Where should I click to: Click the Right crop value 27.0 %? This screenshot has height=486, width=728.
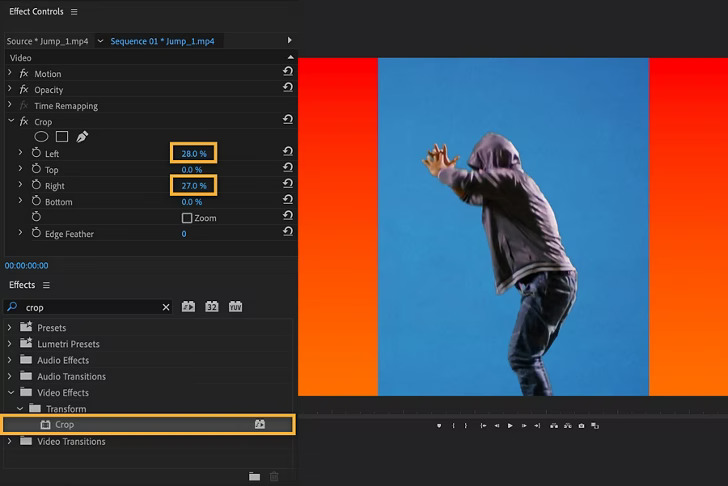click(194, 186)
